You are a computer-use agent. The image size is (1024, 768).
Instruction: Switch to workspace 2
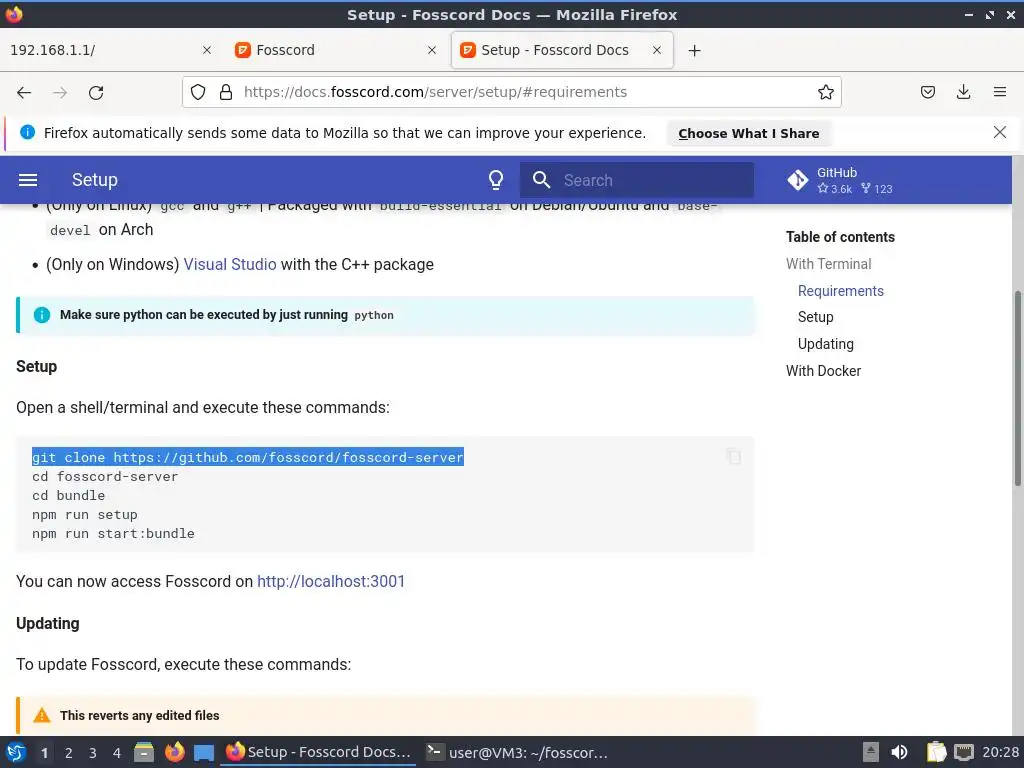(x=69, y=753)
